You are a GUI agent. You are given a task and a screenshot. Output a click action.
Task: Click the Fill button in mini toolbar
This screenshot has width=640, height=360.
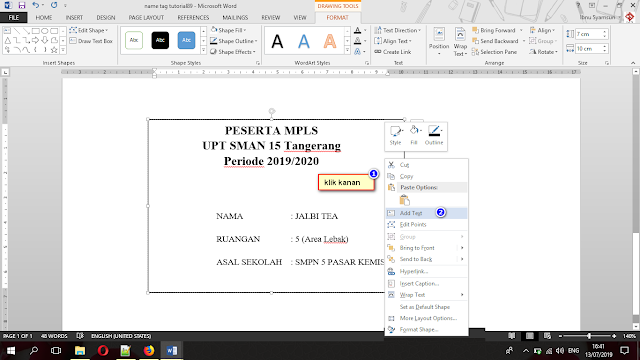[414, 136]
